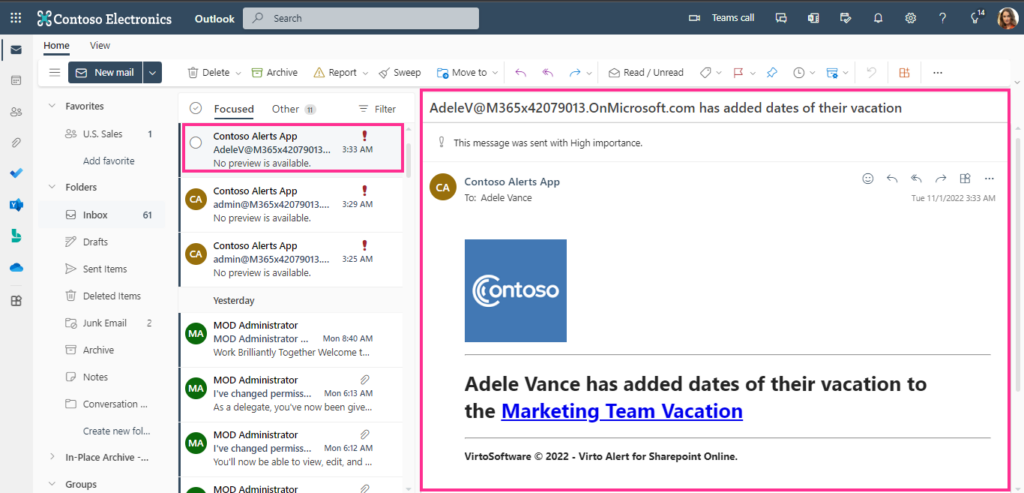Open To Do checkmark app
Screen dimensions: 1024x493
tap(16, 174)
